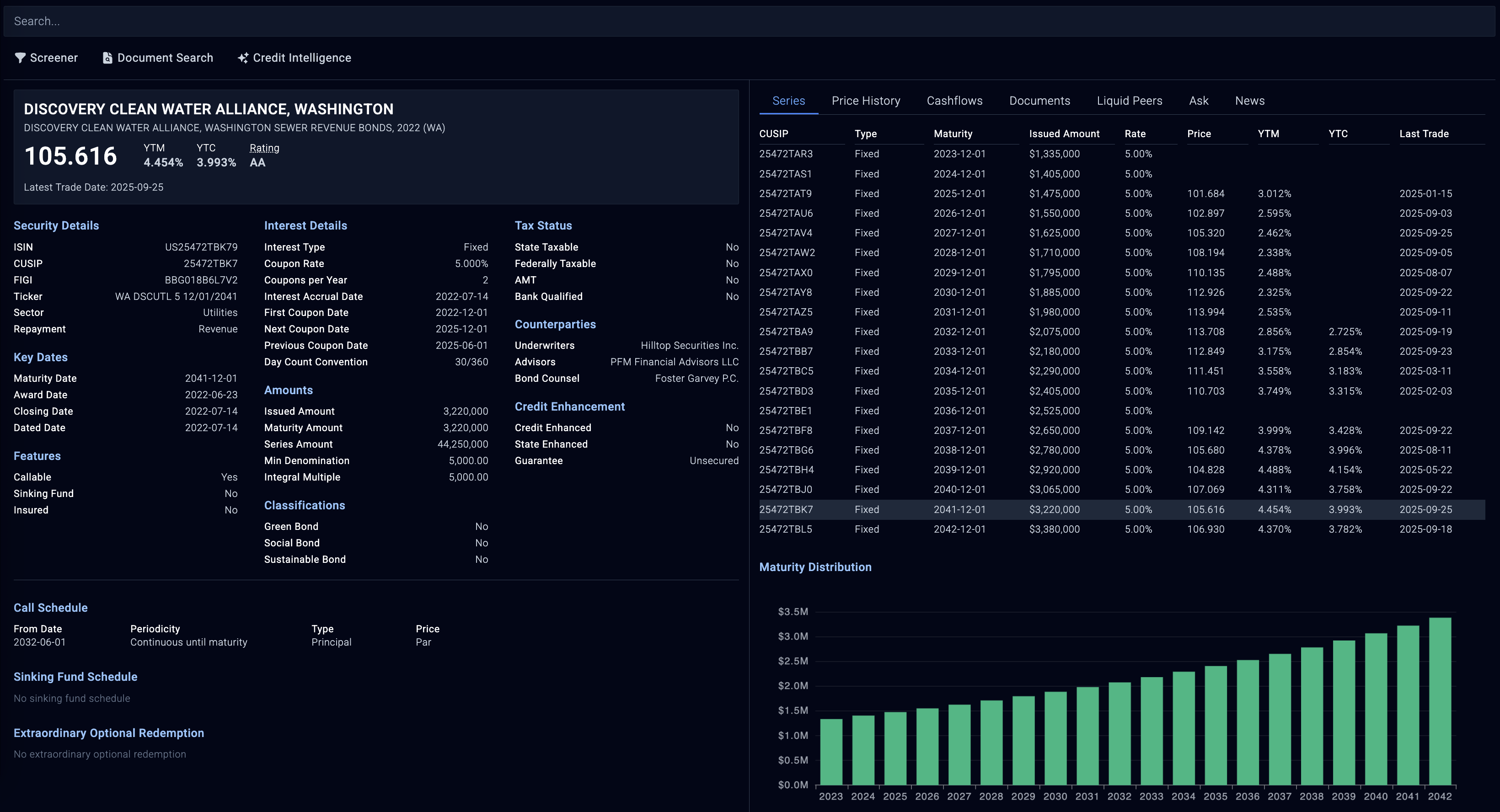
Task: Open the Documents tab
Action: (1039, 101)
